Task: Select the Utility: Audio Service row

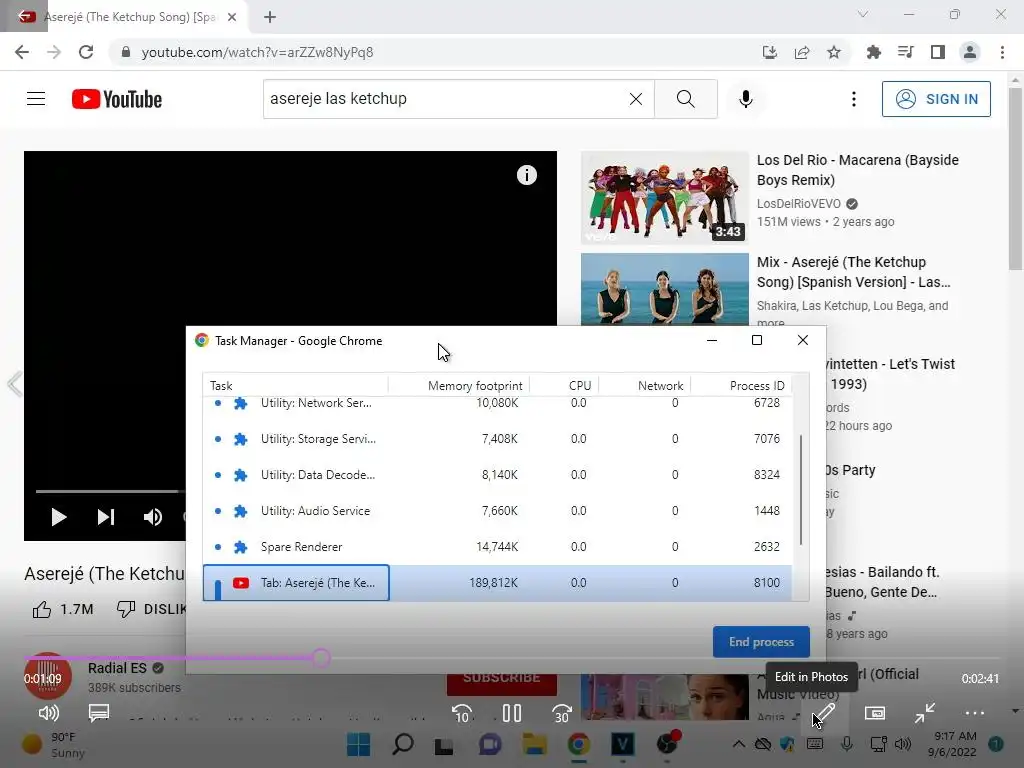Action: tap(498, 511)
